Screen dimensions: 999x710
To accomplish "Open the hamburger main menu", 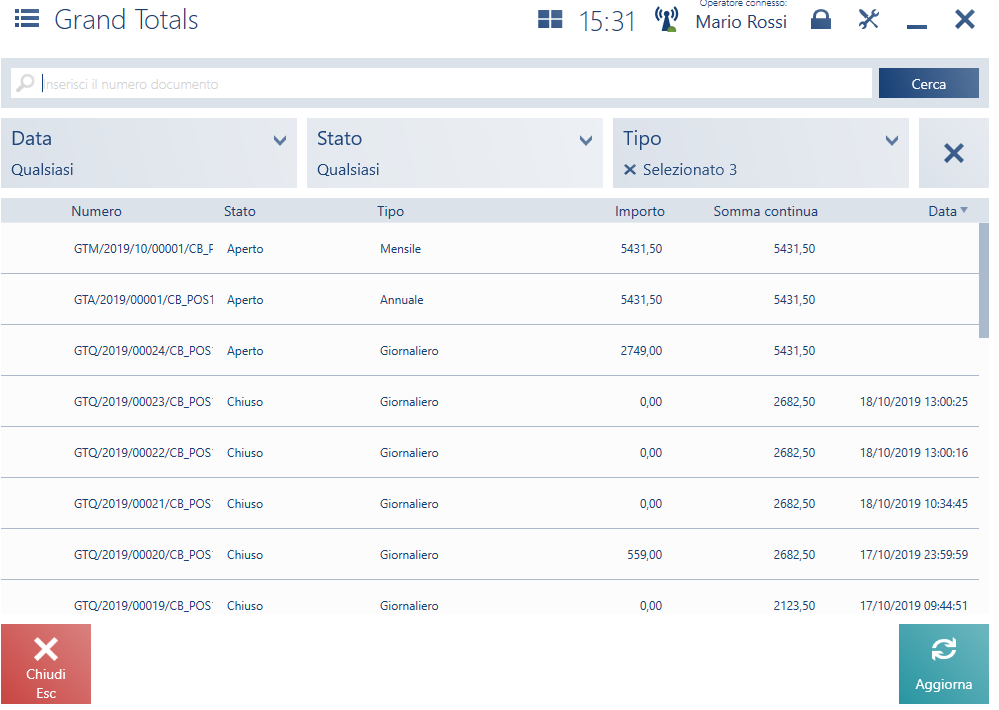I will [27, 19].
